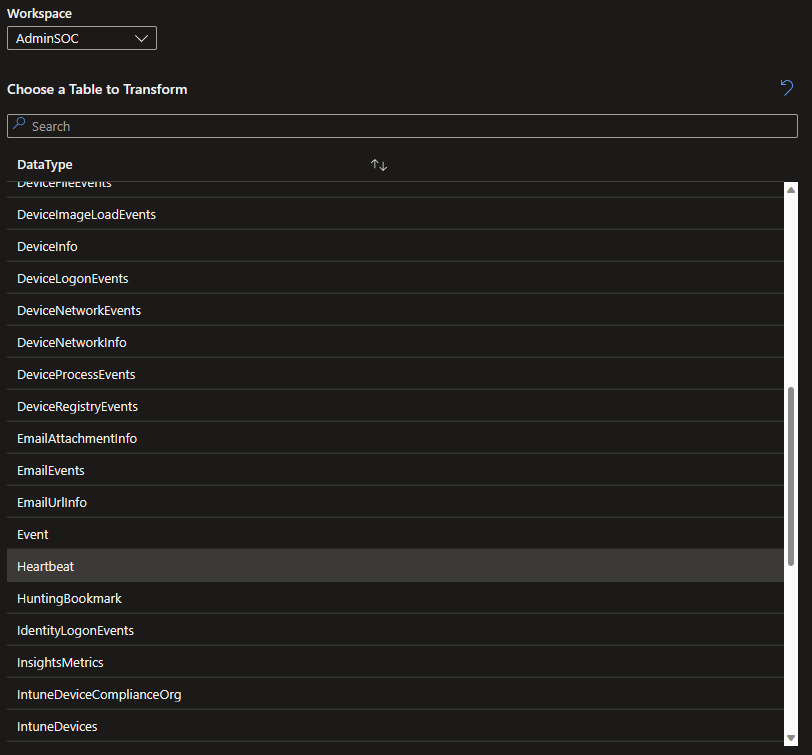
Task: Pick the InsightsMetrics table
Action: [395, 663]
